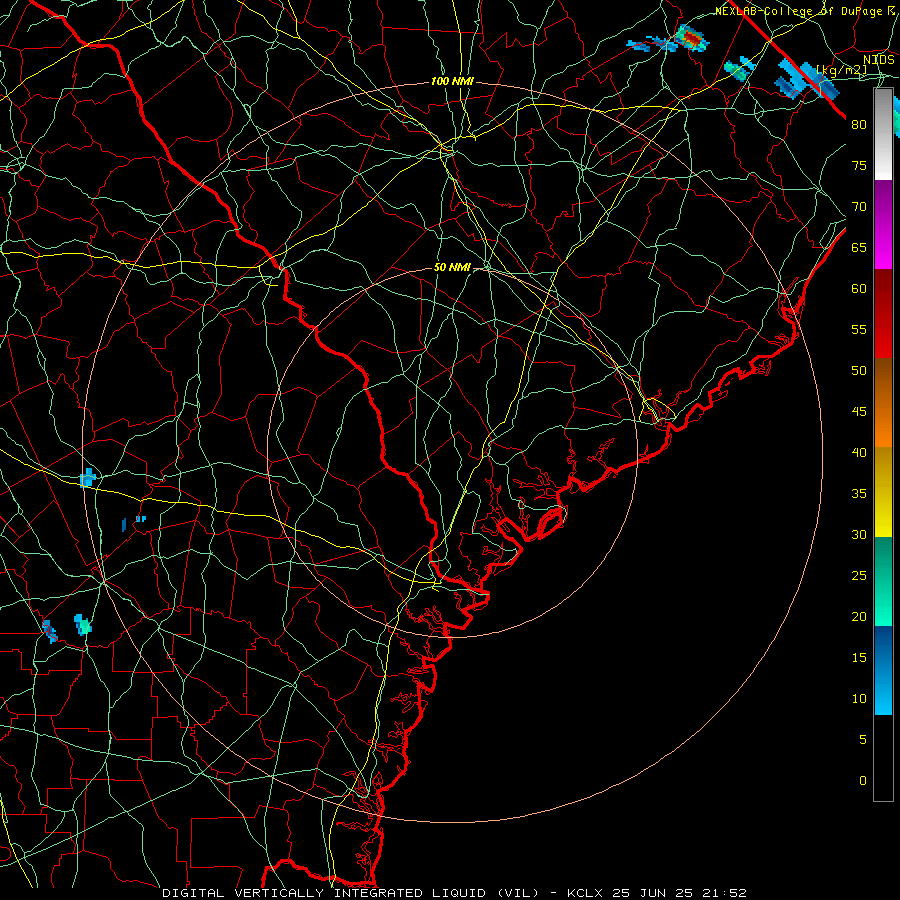Image resolution: width=900 pixels, height=900 pixels.
Task: Click the scale value 25
Action: 859,576
